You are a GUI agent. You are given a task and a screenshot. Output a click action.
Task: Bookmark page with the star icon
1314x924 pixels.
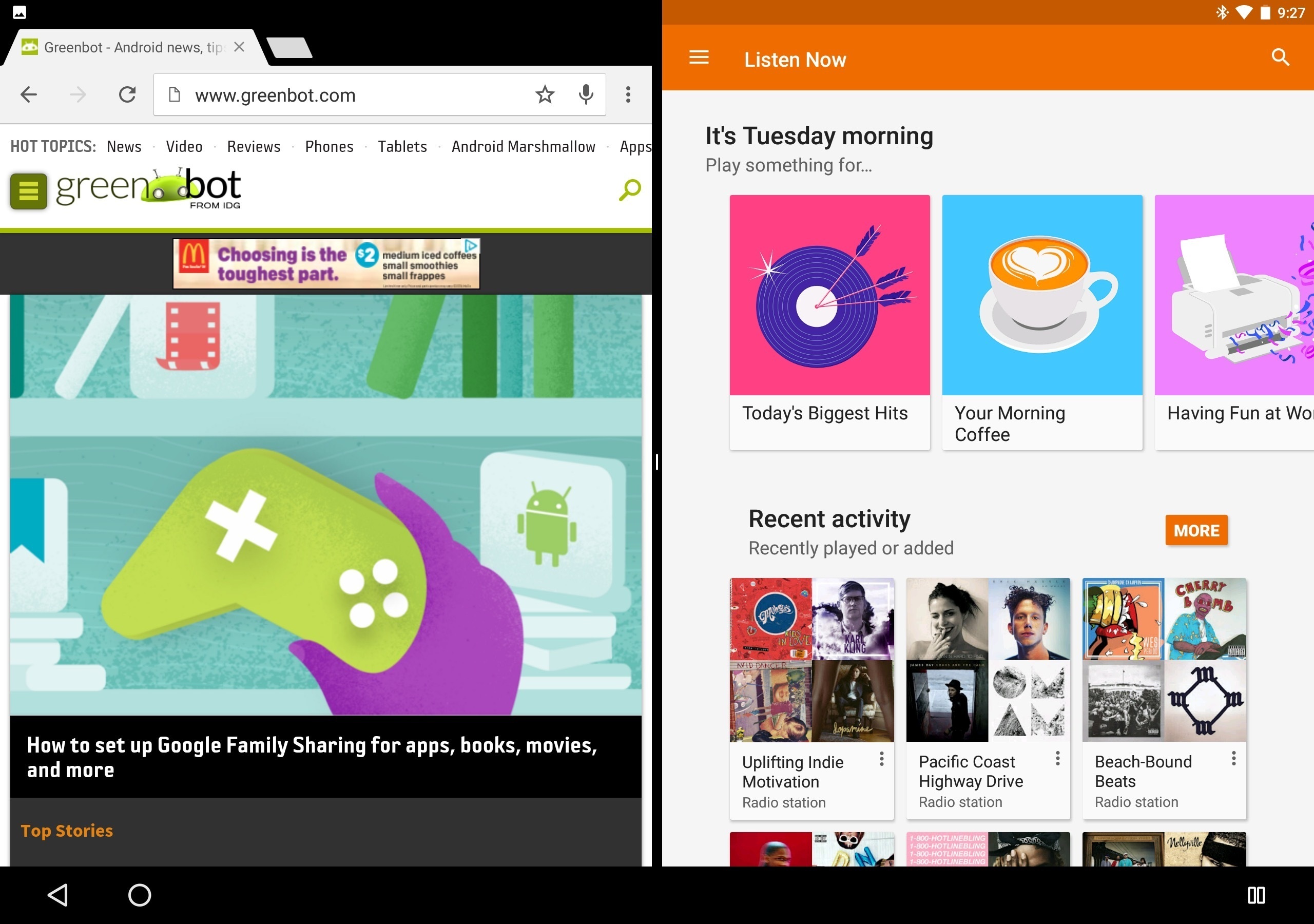pyautogui.click(x=545, y=94)
